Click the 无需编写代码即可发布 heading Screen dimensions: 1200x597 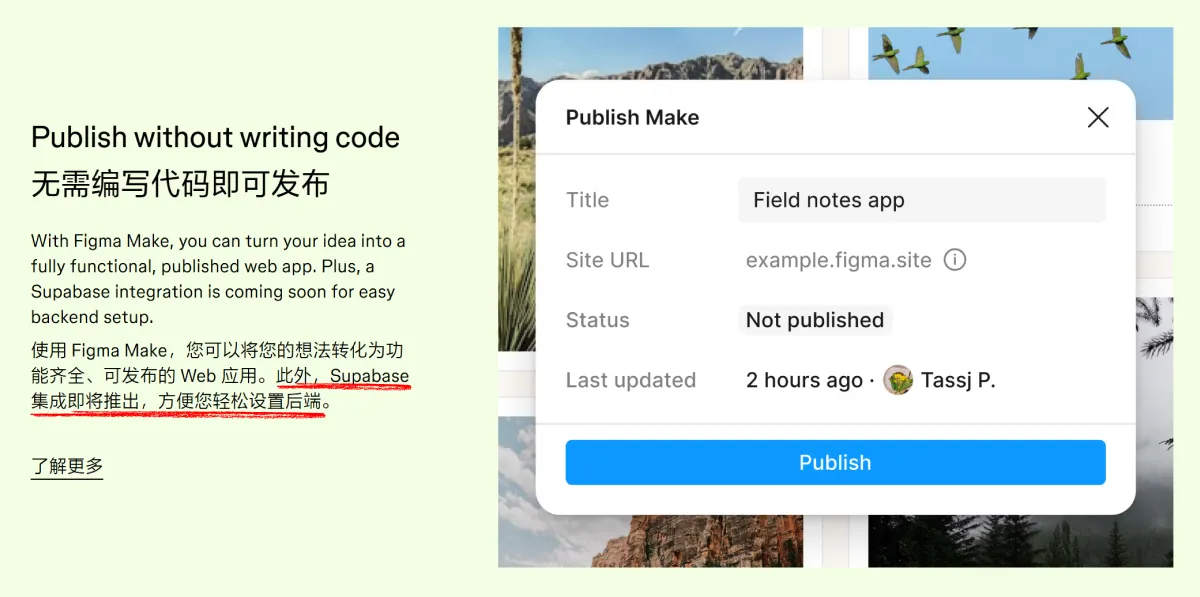coord(180,184)
